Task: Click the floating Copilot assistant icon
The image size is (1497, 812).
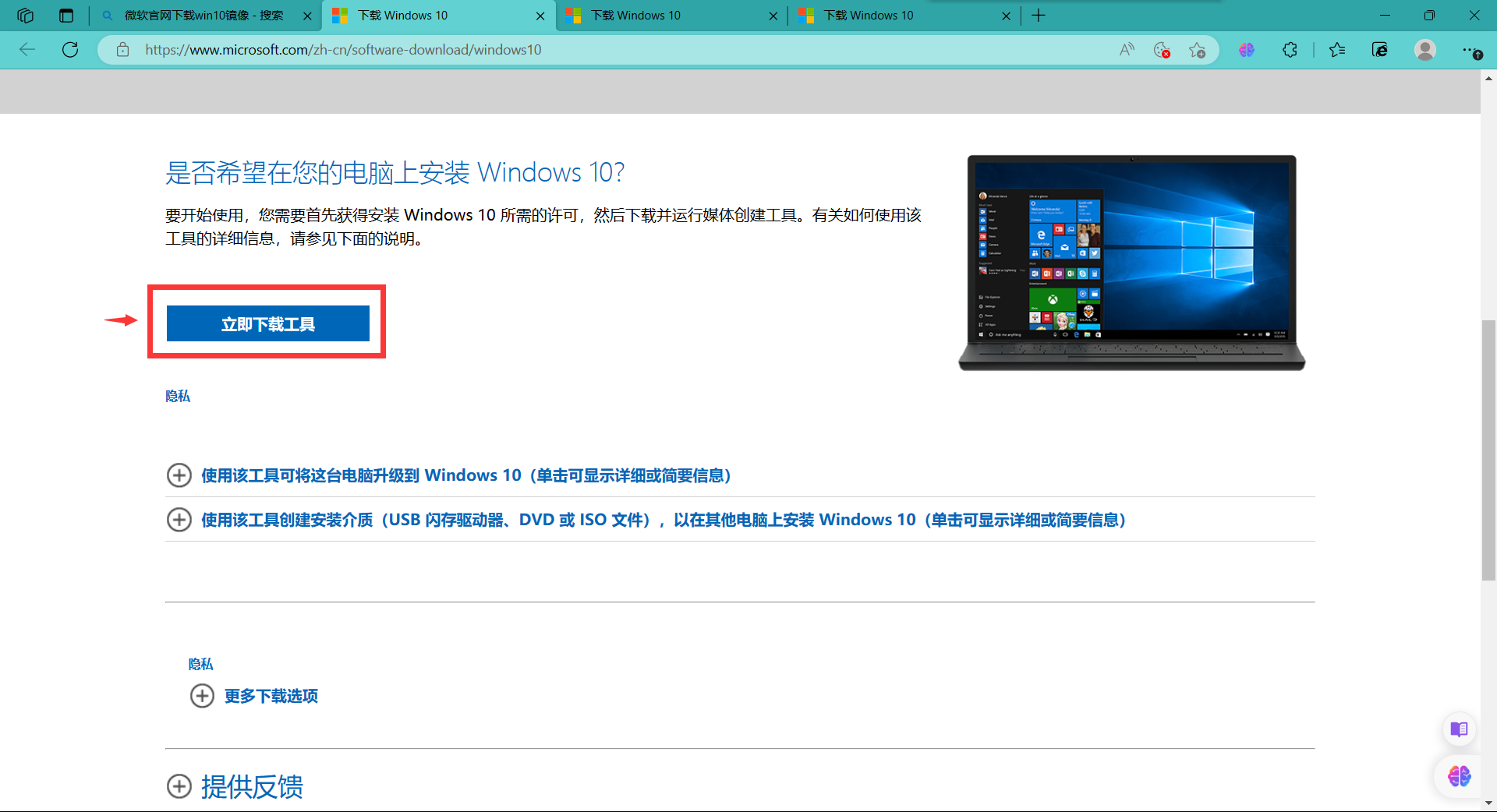Action: pyautogui.click(x=1459, y=776)
